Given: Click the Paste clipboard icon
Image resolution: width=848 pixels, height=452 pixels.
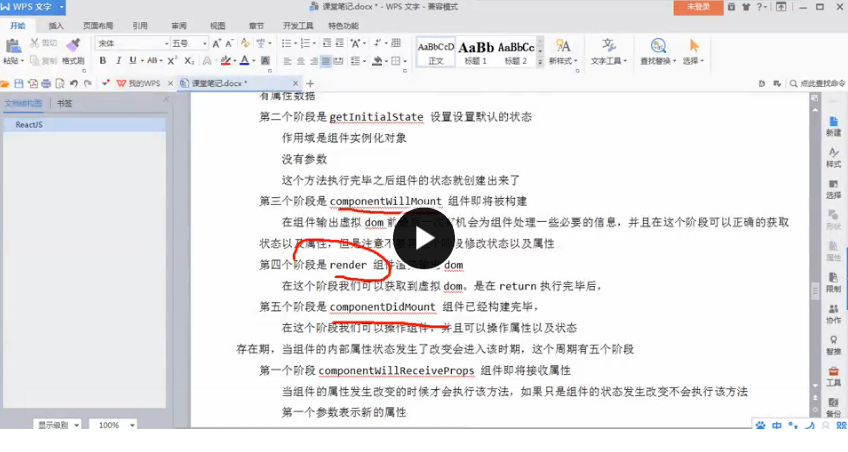Looking at the screenshot, I should [x=12, y=46].
